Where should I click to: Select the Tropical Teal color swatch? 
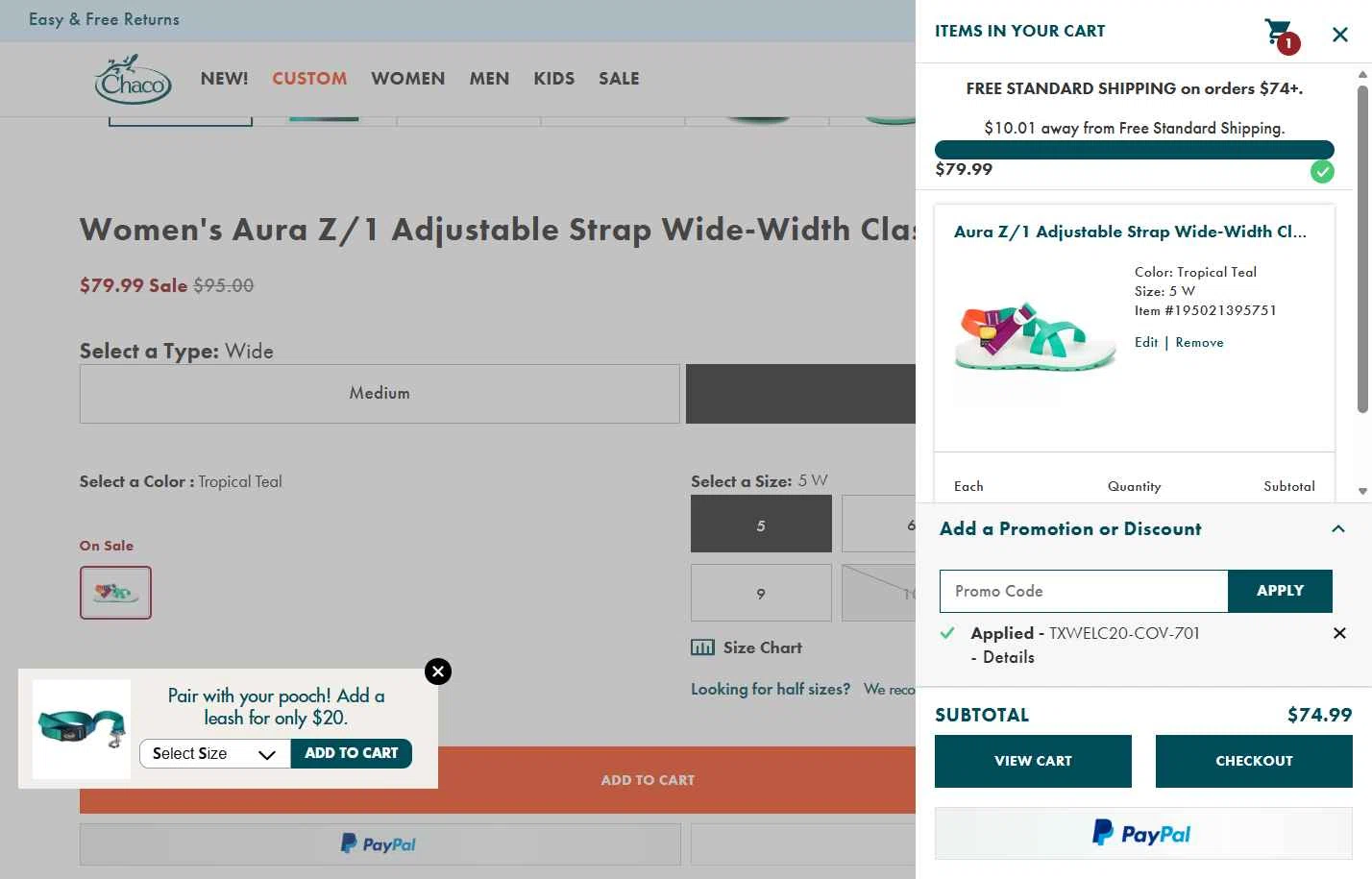click(115, 593)
